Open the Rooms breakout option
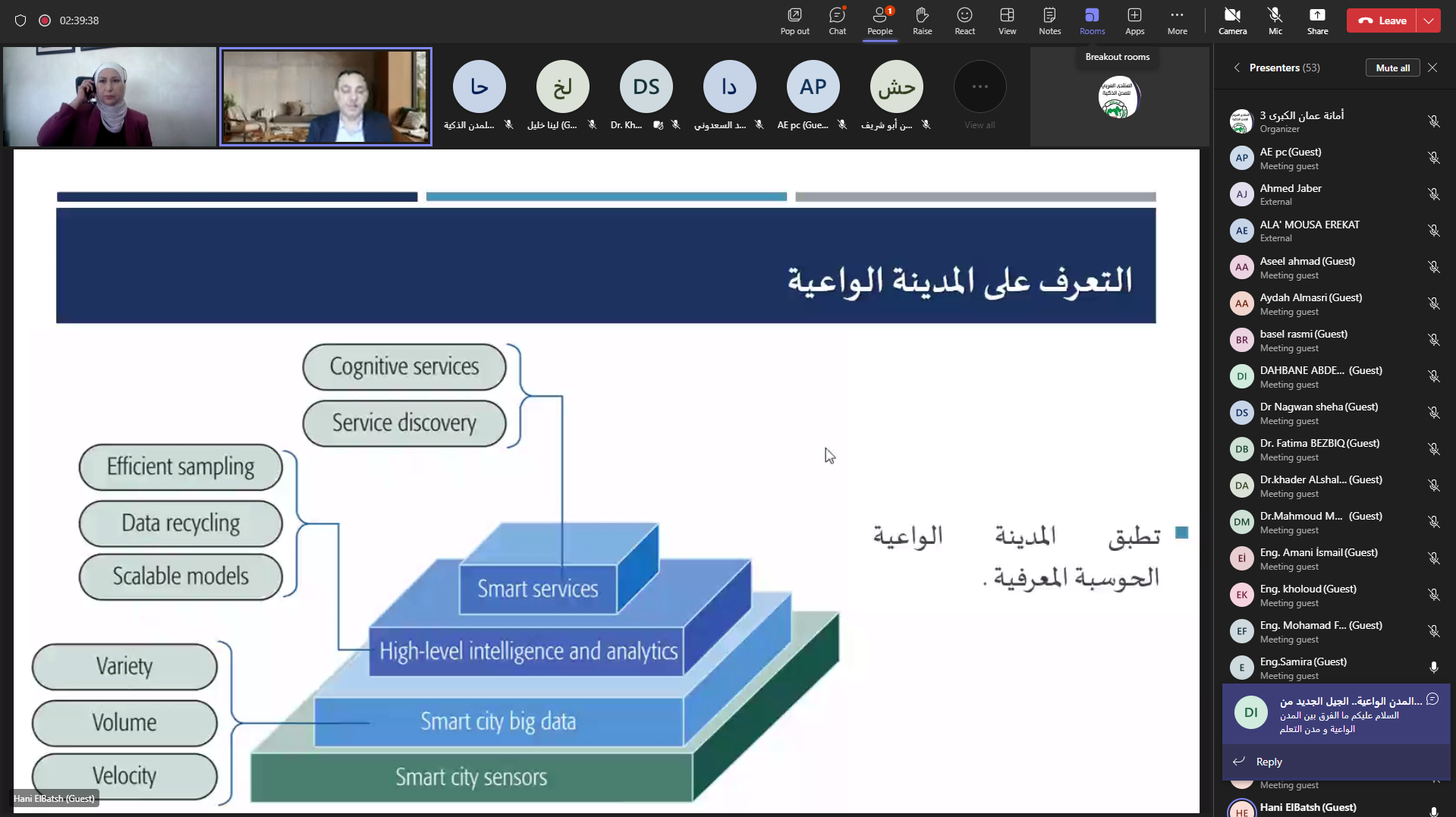This screenshot has height=817, width=1456. 1092,20
